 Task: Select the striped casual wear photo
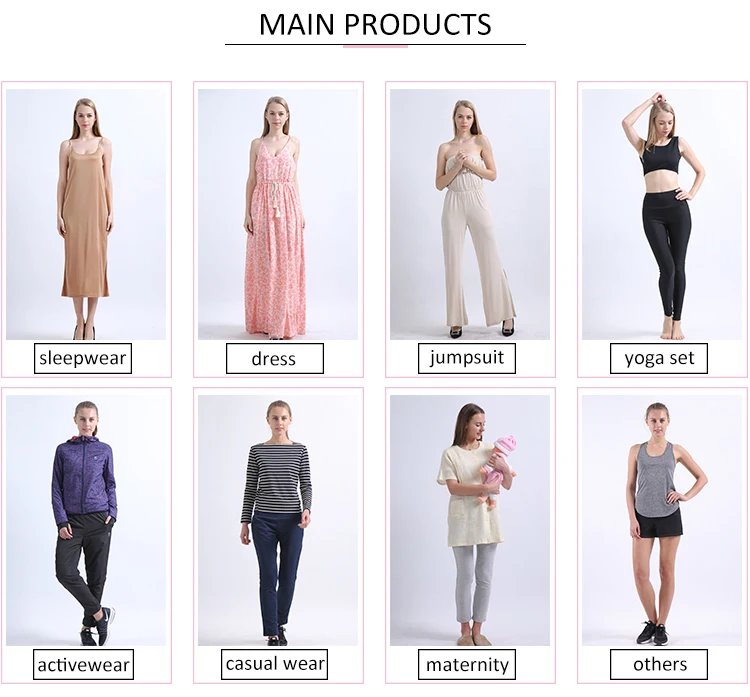(x=278, y=520)
